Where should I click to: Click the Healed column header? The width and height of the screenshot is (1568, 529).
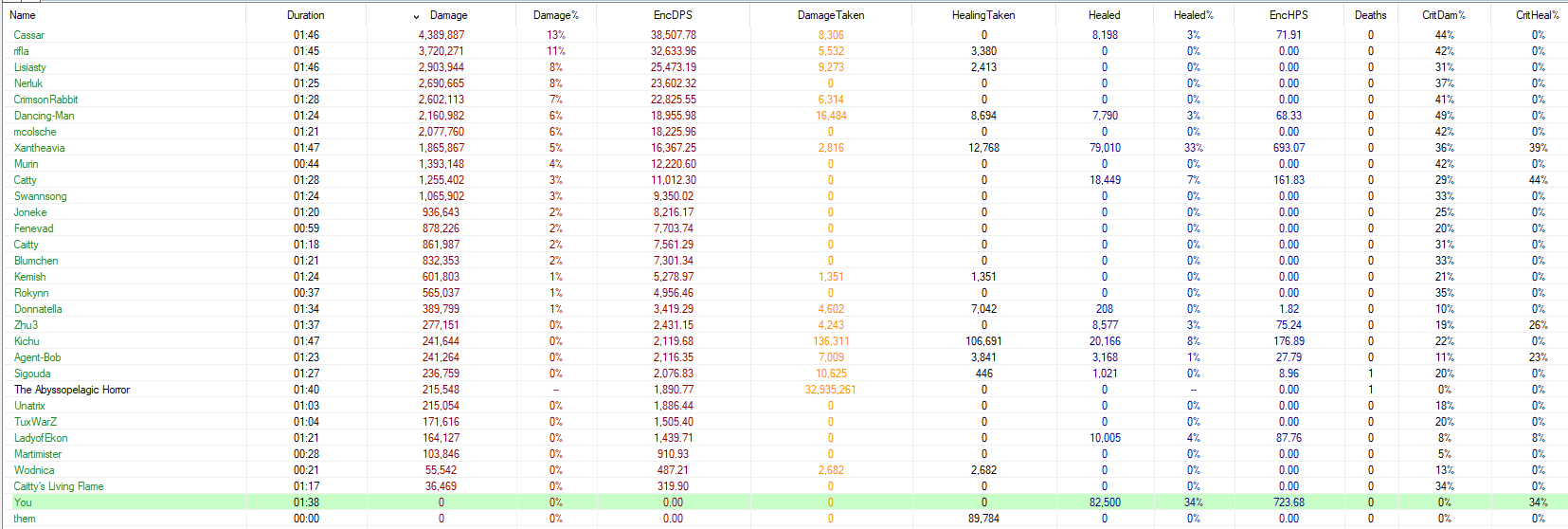point(1104,15)
